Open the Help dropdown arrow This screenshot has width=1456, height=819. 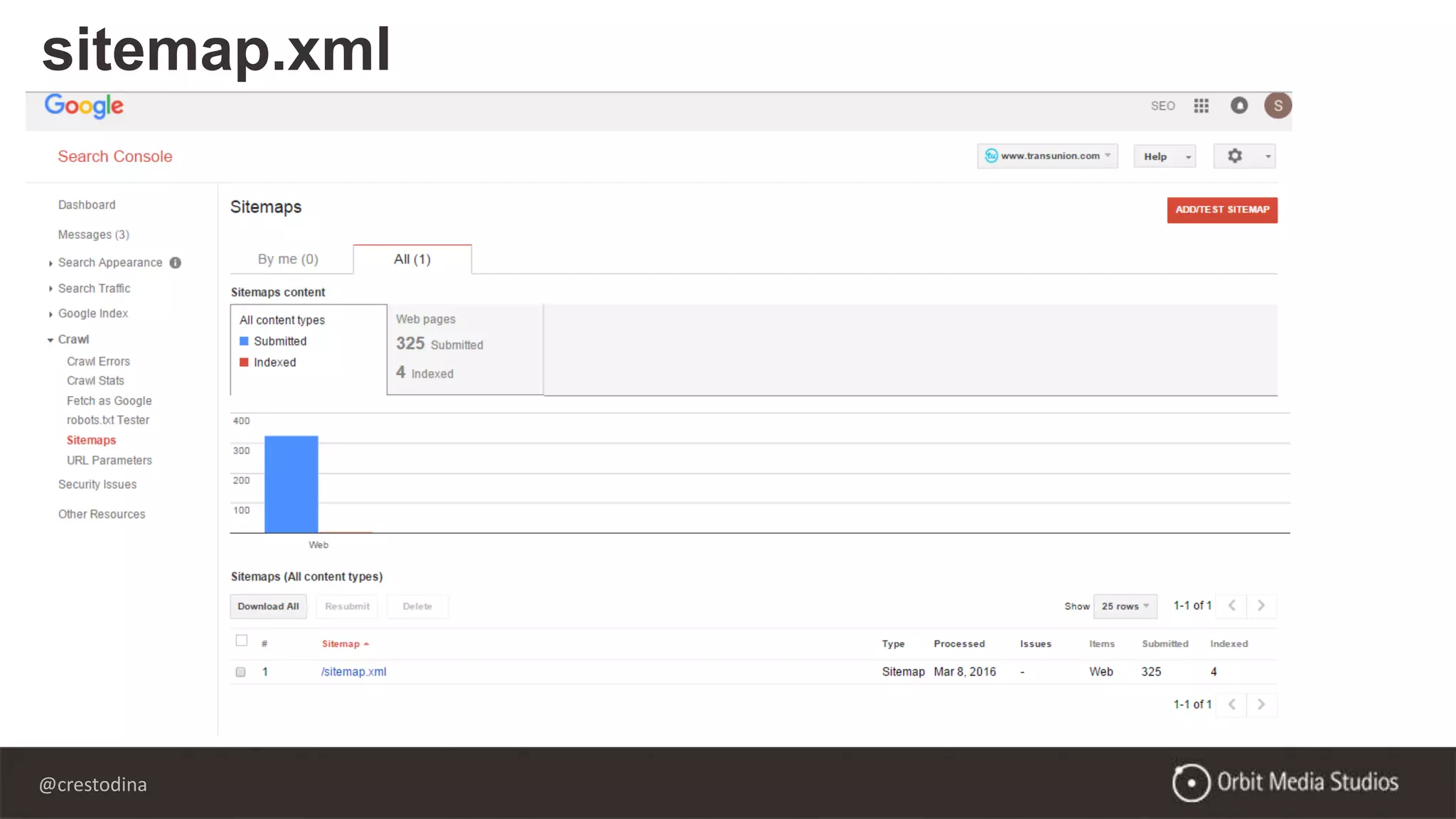tap(1188, 157)
